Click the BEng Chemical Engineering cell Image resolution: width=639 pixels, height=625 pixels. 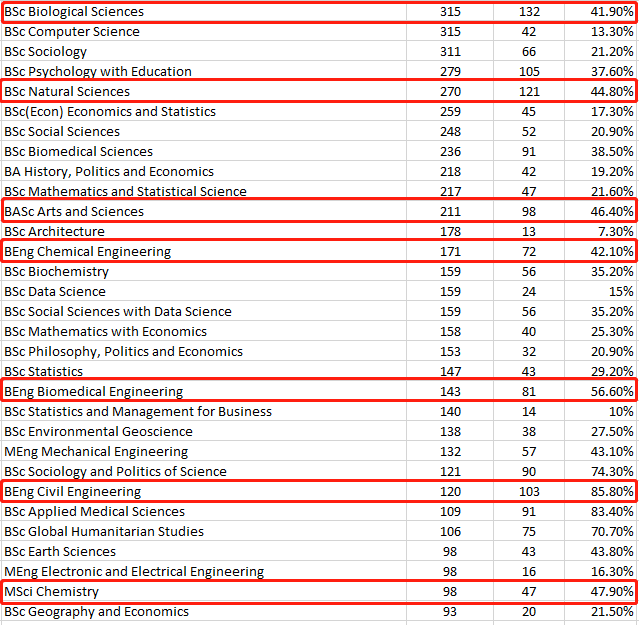click(x=205, y=251)
